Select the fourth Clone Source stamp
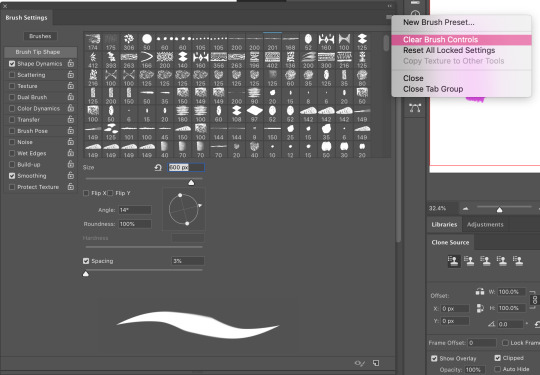 click(x=501, y=261)
